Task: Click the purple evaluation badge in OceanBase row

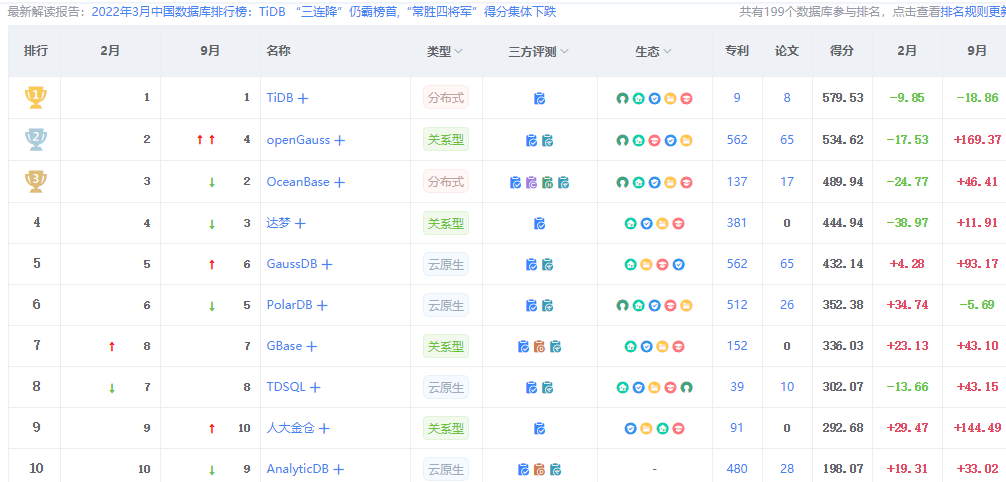Action: click(531, 183)
